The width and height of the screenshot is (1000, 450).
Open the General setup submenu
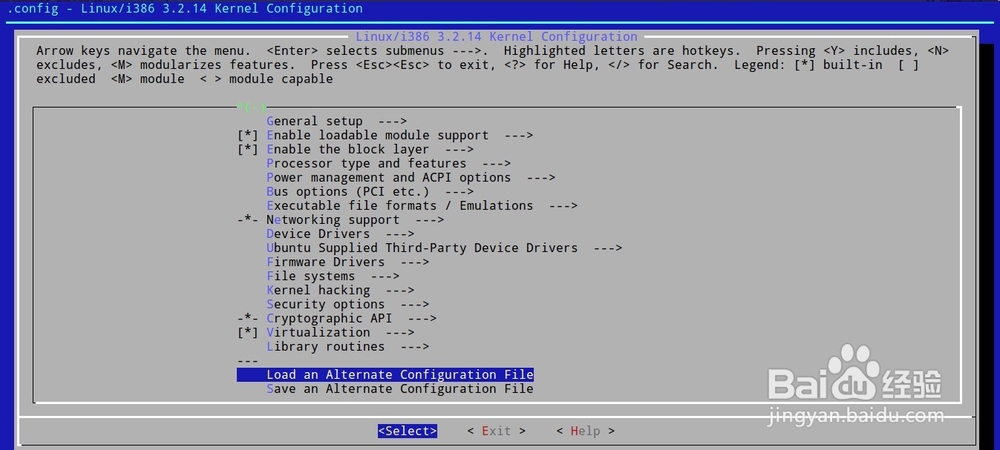[336, 121]
